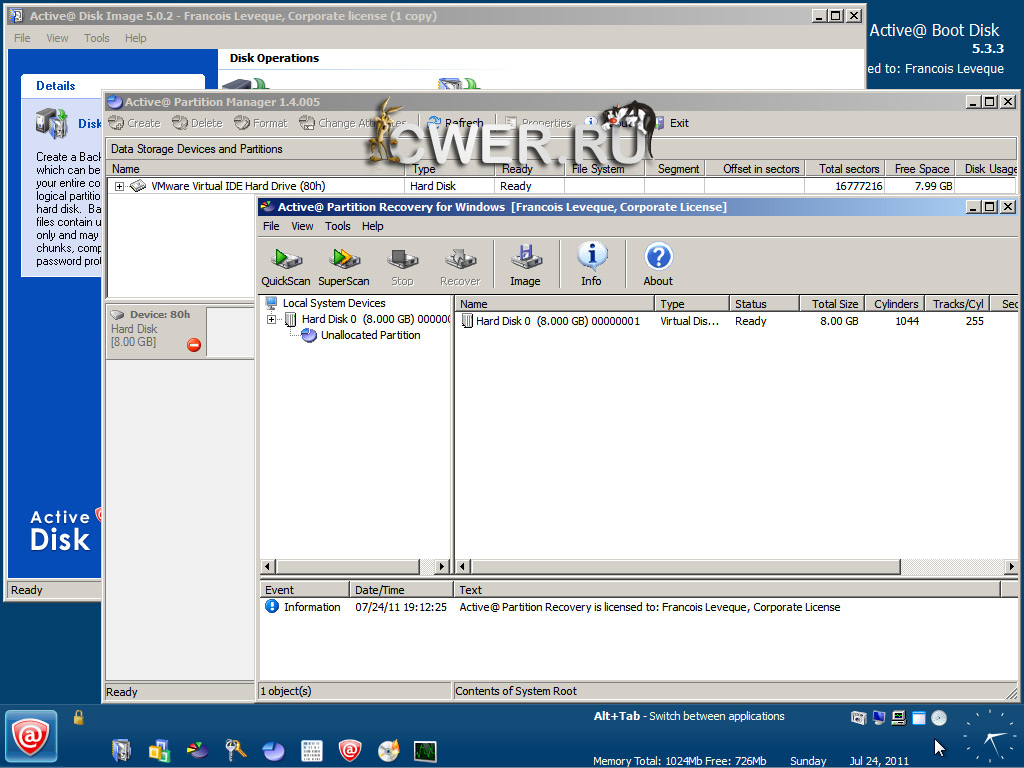Click Exit in Partition Manager toolbar
The image size is (1024, 768).
point(669,123)
